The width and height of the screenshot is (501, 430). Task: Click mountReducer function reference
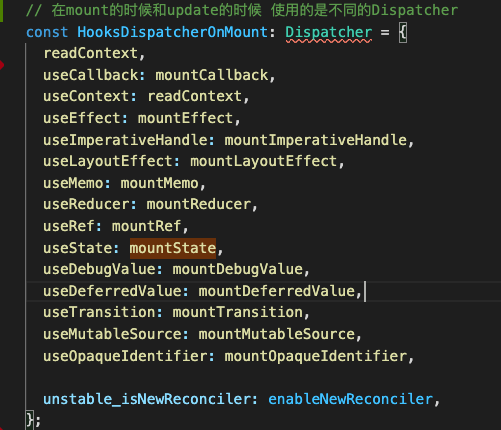click(x=199, y=205)
